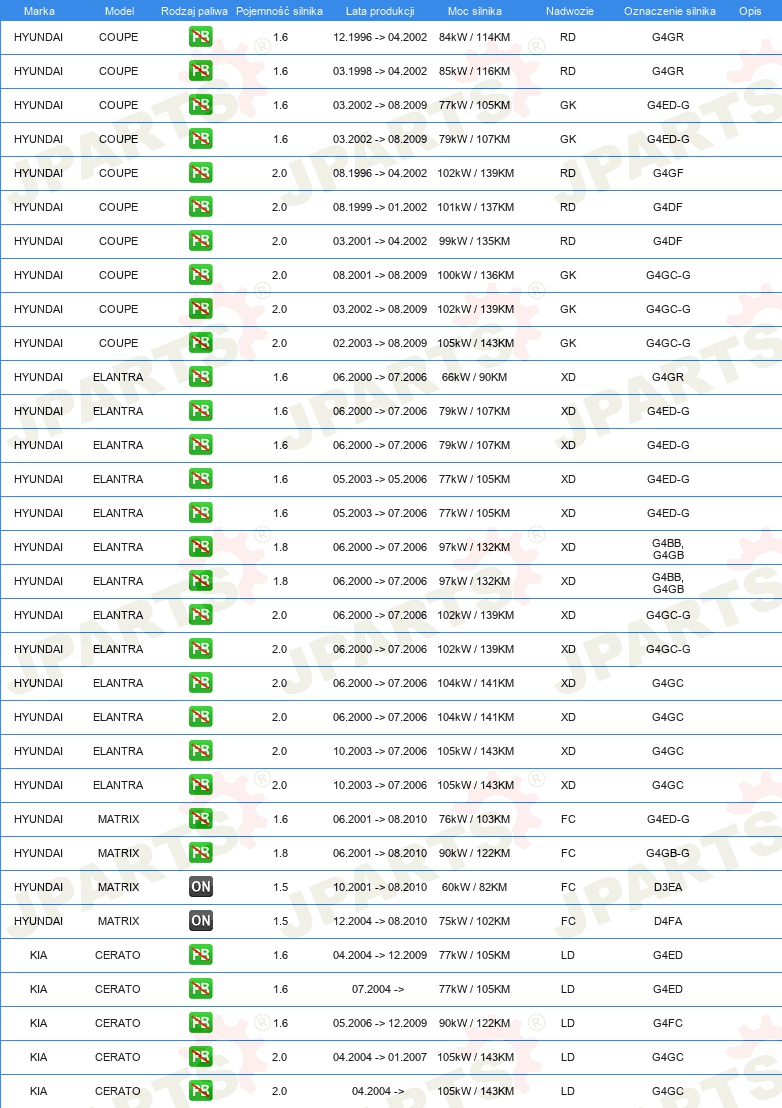782x1108 pixels.
Task: Click diesel ON icon in MATRIX D4FA row
Action: coord(201,921)
